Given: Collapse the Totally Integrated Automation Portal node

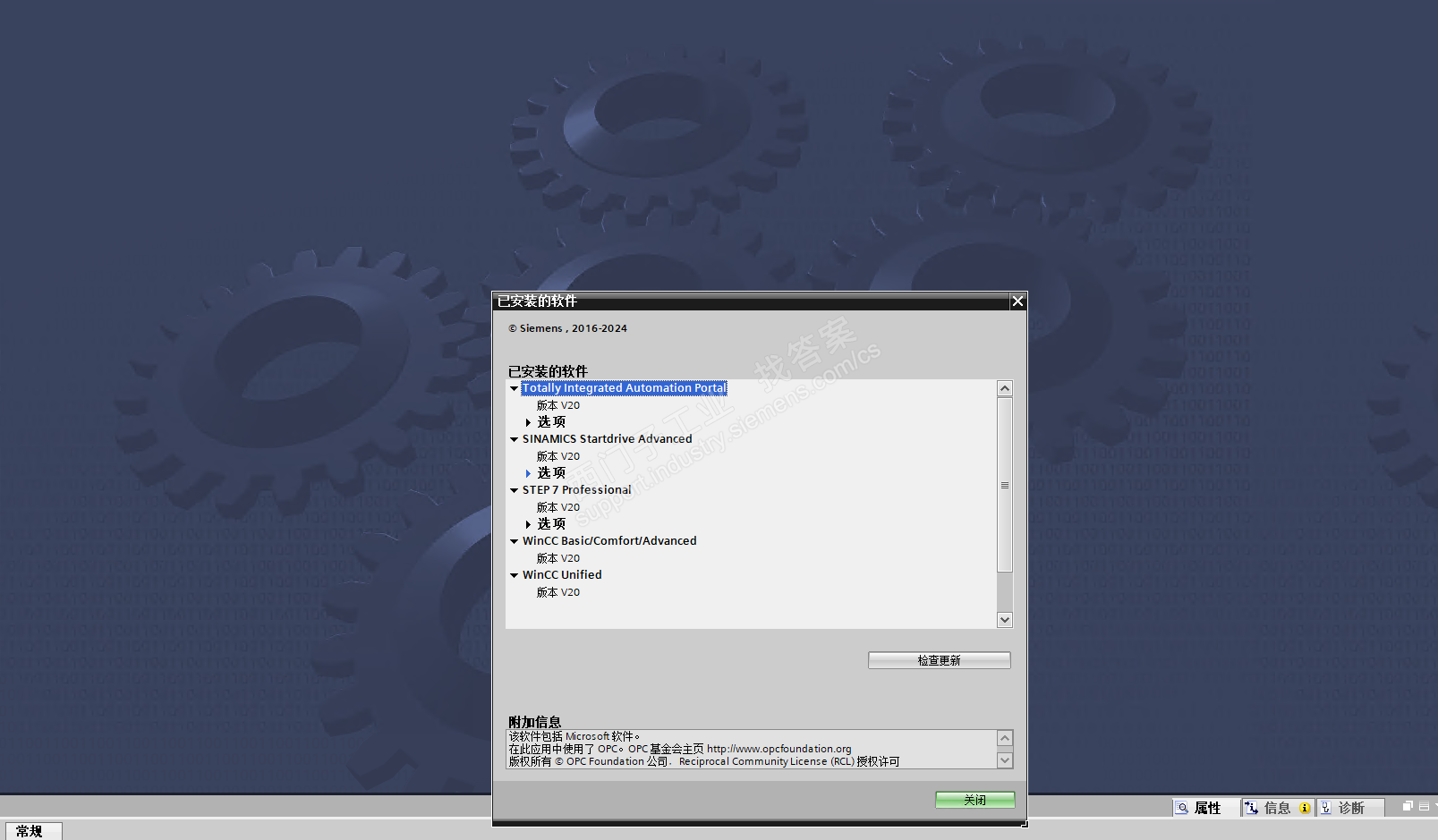Looking at the screenshot, I should tap(514, 388).
